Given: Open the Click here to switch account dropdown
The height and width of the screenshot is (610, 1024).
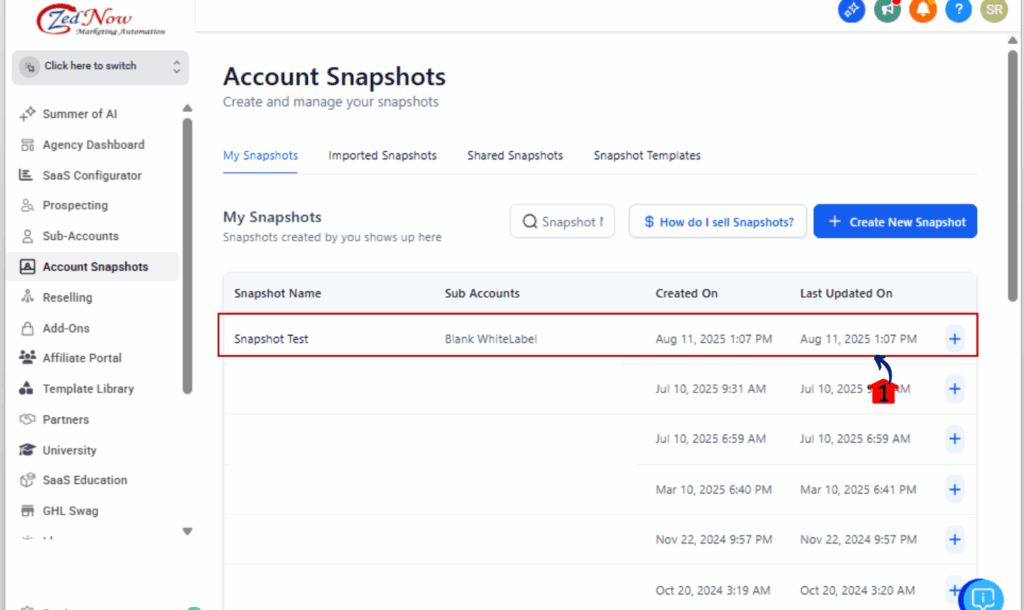Looking at the screenshot, I should pos(100,67).
